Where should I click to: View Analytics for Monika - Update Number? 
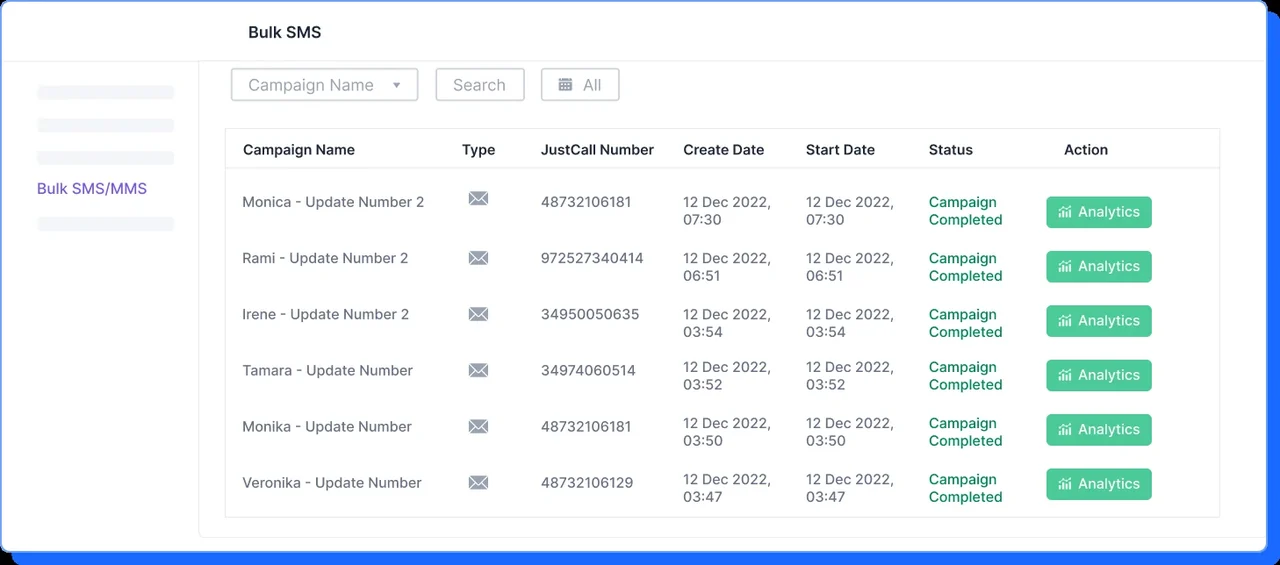point(1099,430)
